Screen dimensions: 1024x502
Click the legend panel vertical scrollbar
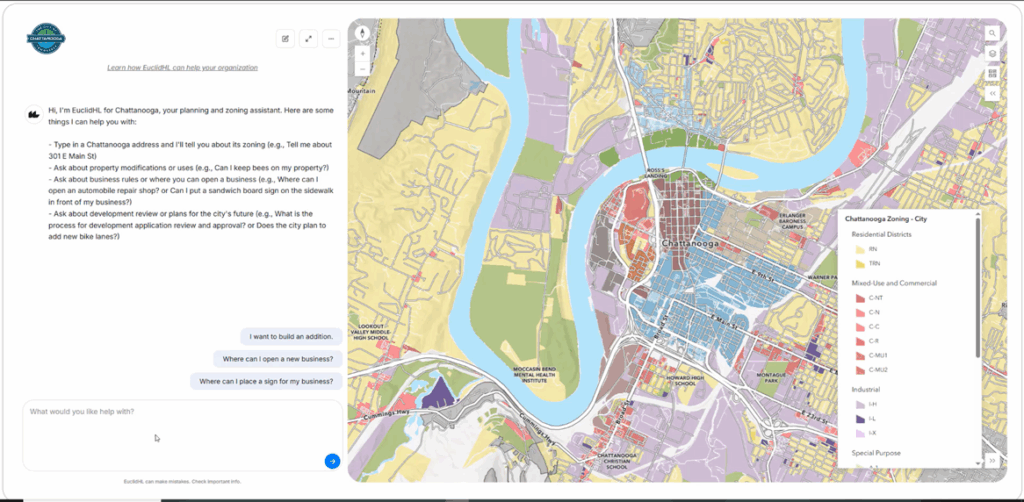[x=978, y=287]
